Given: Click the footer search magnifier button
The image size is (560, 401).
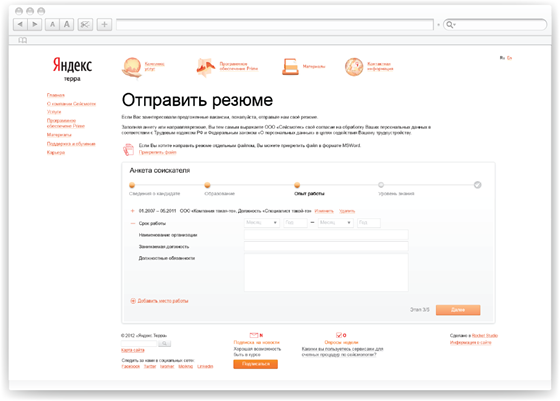Looking at the screenshot, I should coord(164,344).
